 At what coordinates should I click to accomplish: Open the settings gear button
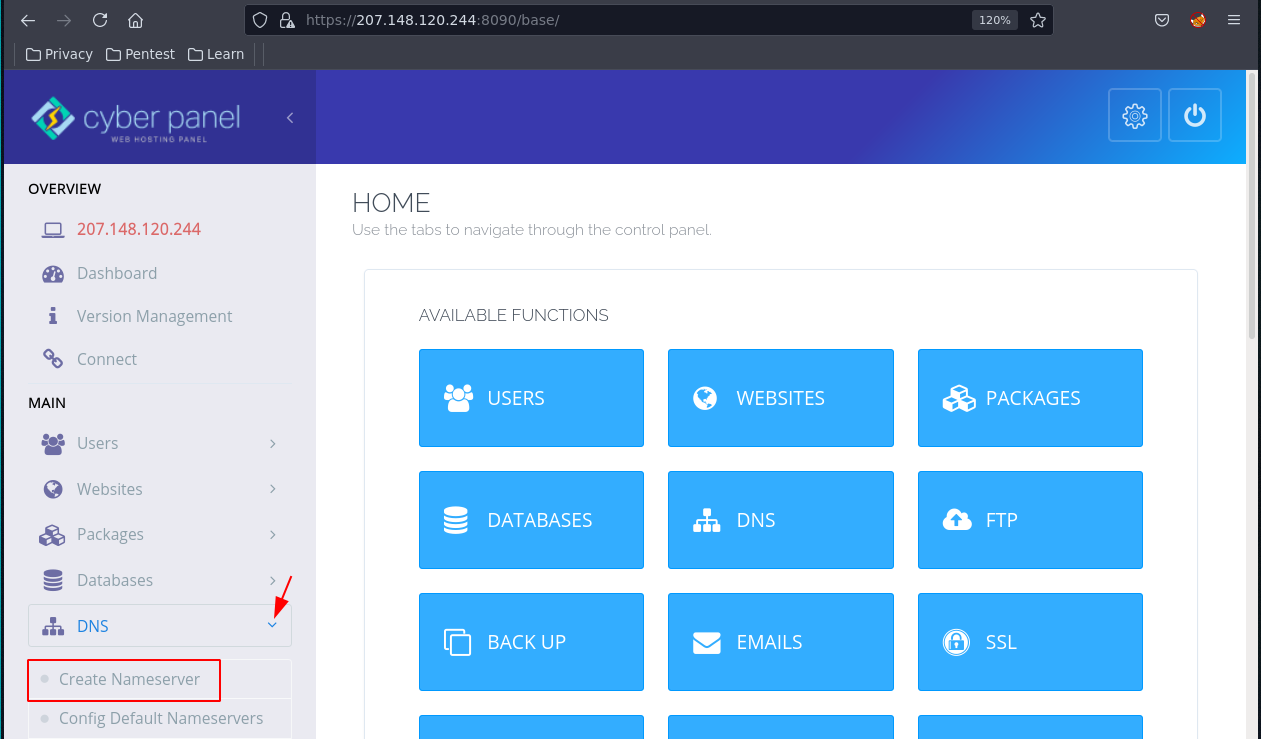pos(1135,116)
